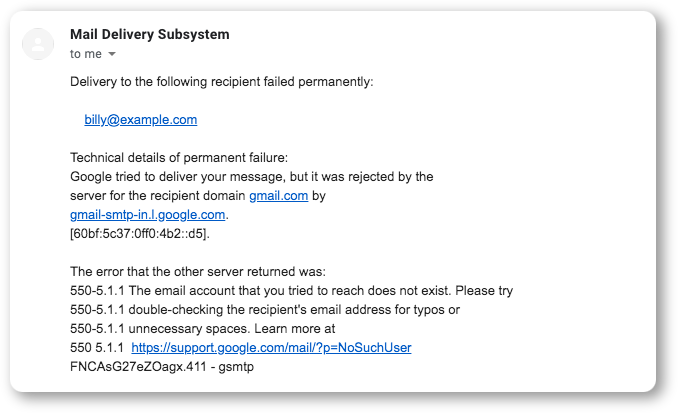
Task: Click the word "by" after gmail.com link
Action: (319, 196)
